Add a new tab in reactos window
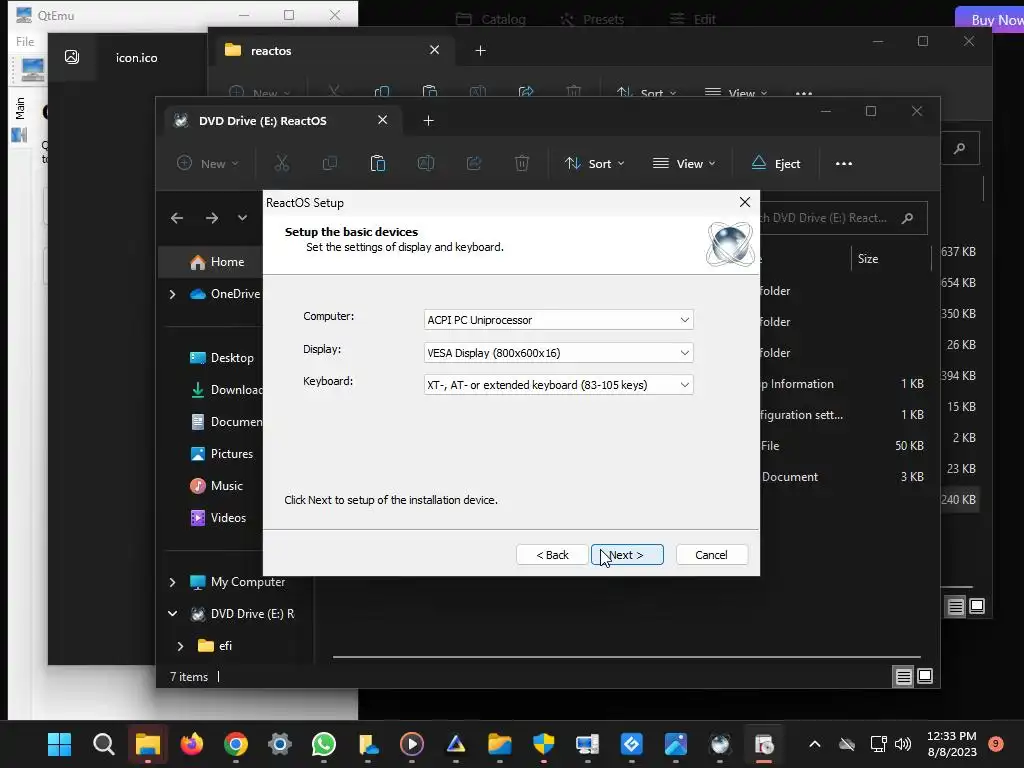 pos(481,50)
